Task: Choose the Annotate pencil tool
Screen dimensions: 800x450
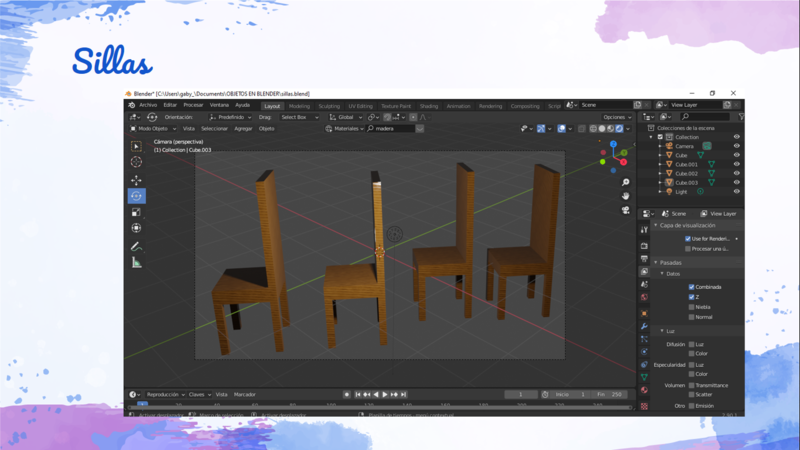Action: coord(136,246)
